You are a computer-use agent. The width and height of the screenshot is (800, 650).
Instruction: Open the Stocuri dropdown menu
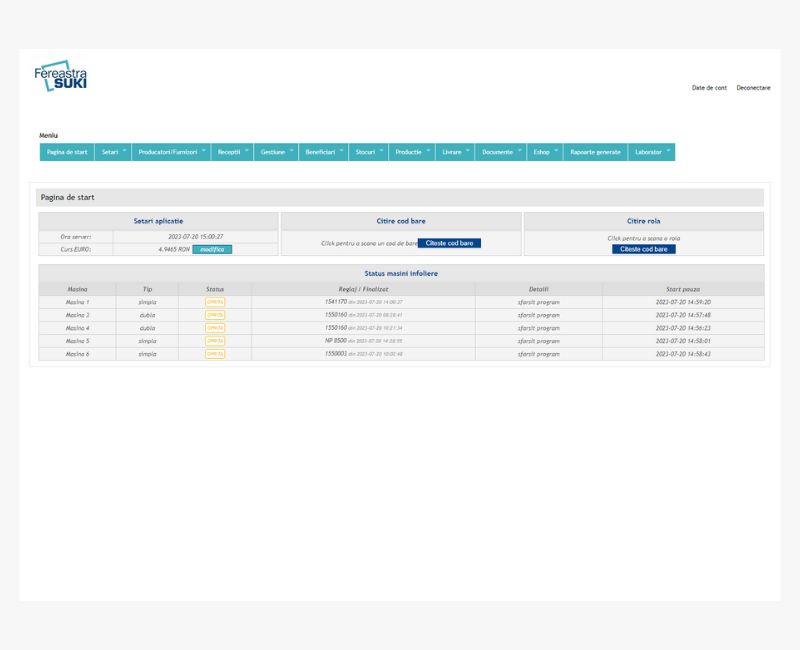tap(369, 152)
